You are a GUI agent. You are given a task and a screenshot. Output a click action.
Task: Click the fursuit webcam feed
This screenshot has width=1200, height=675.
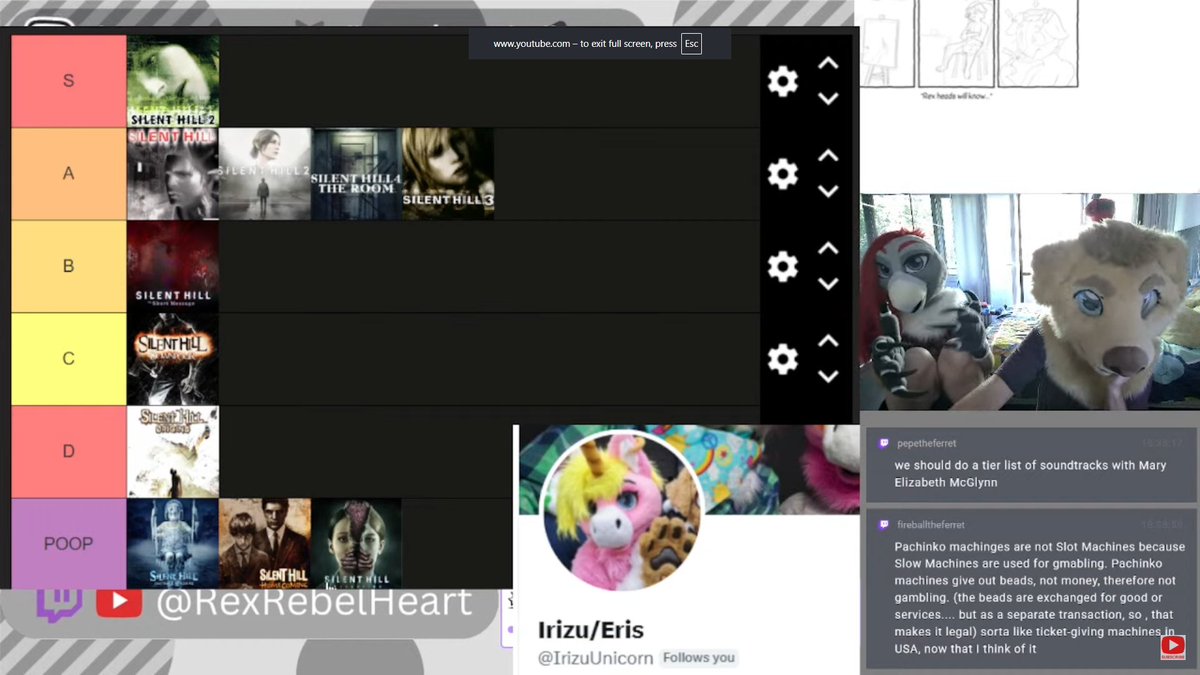pyautogui.click(x=1030, y=302)
